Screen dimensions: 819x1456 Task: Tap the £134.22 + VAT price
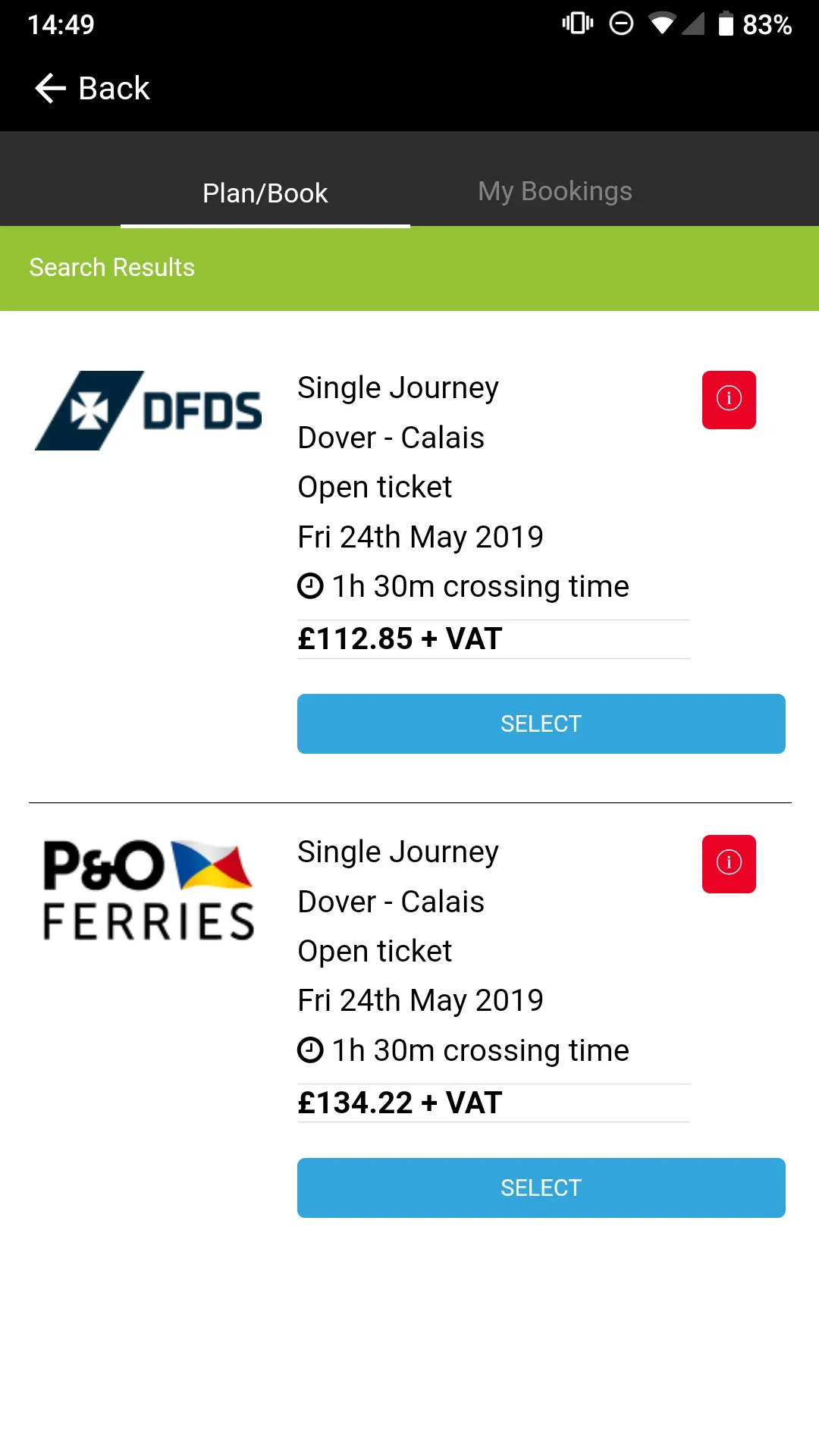pos(400,1103)
